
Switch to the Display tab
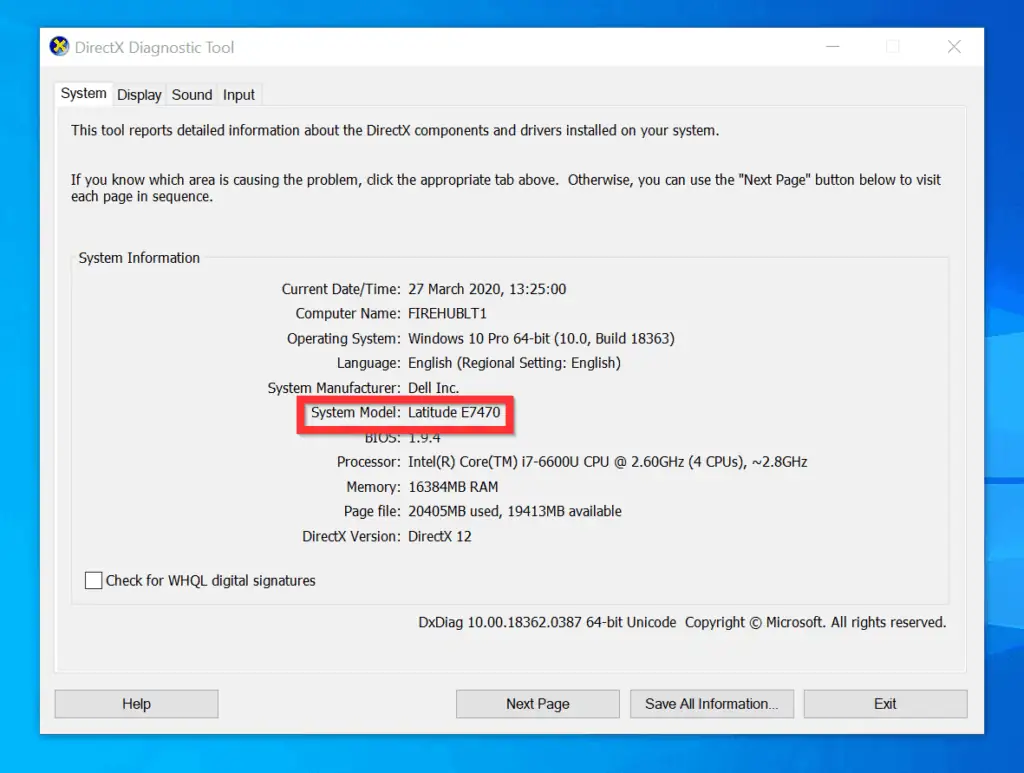pos(138,94)
